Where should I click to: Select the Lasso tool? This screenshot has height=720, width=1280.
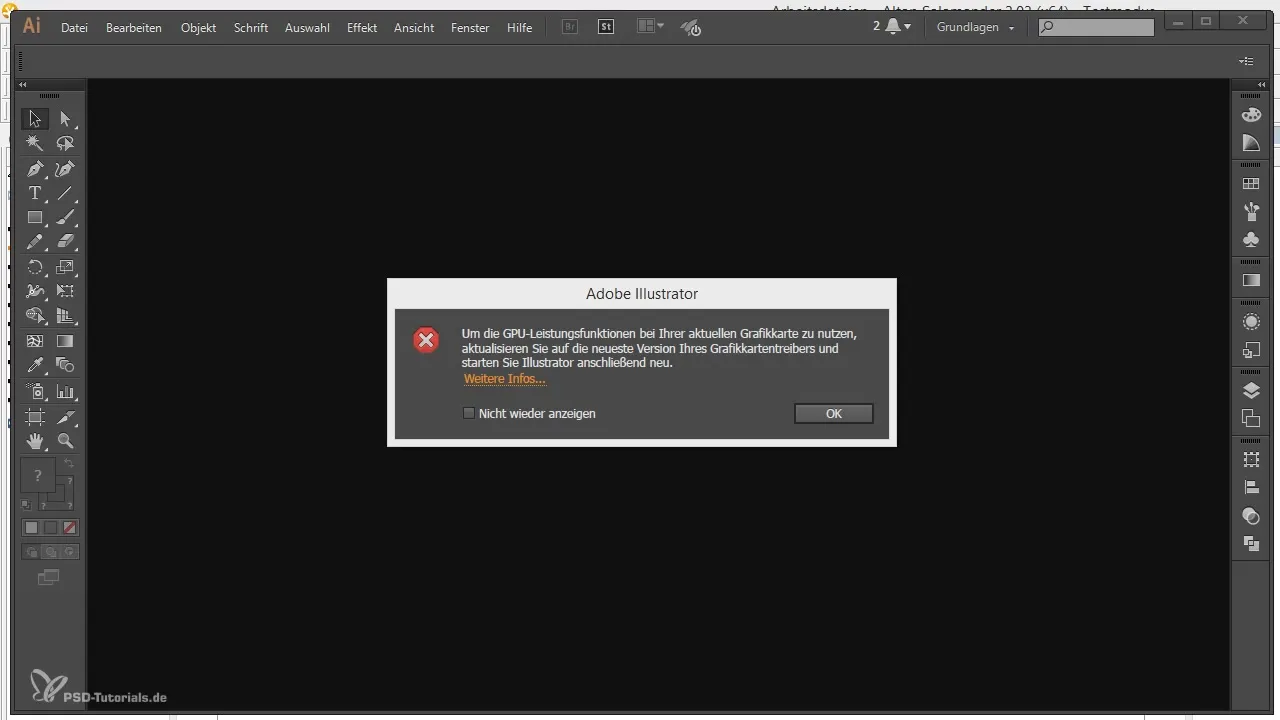point(66,144)
